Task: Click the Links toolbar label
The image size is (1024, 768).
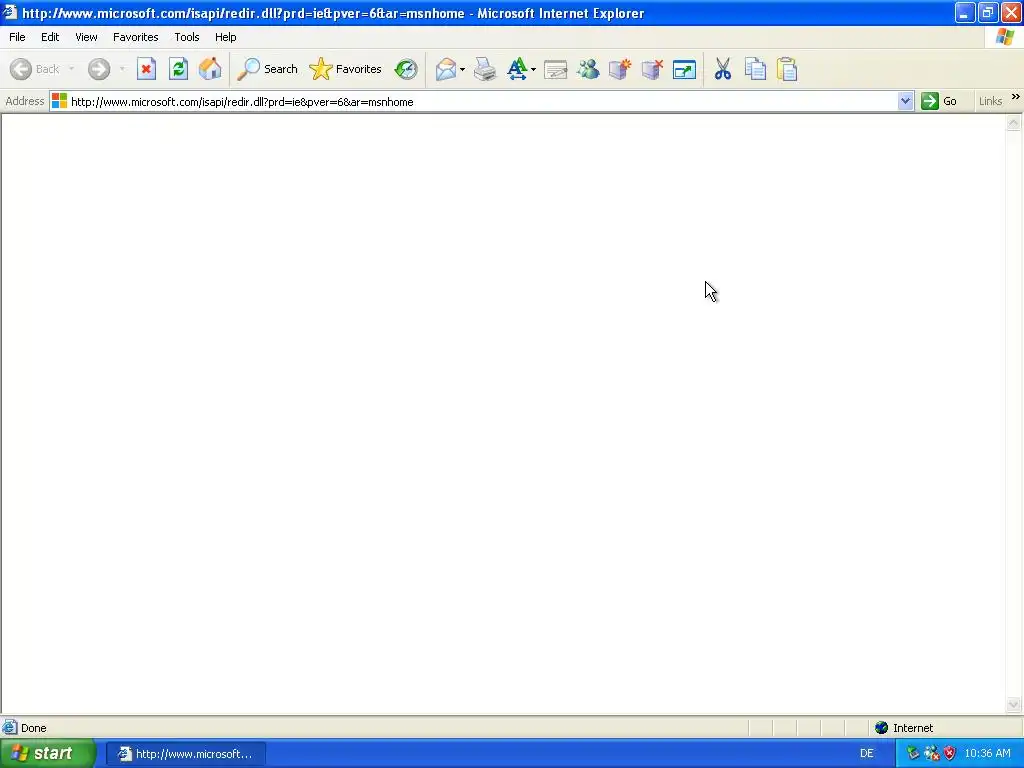Action: pos(990,101)
